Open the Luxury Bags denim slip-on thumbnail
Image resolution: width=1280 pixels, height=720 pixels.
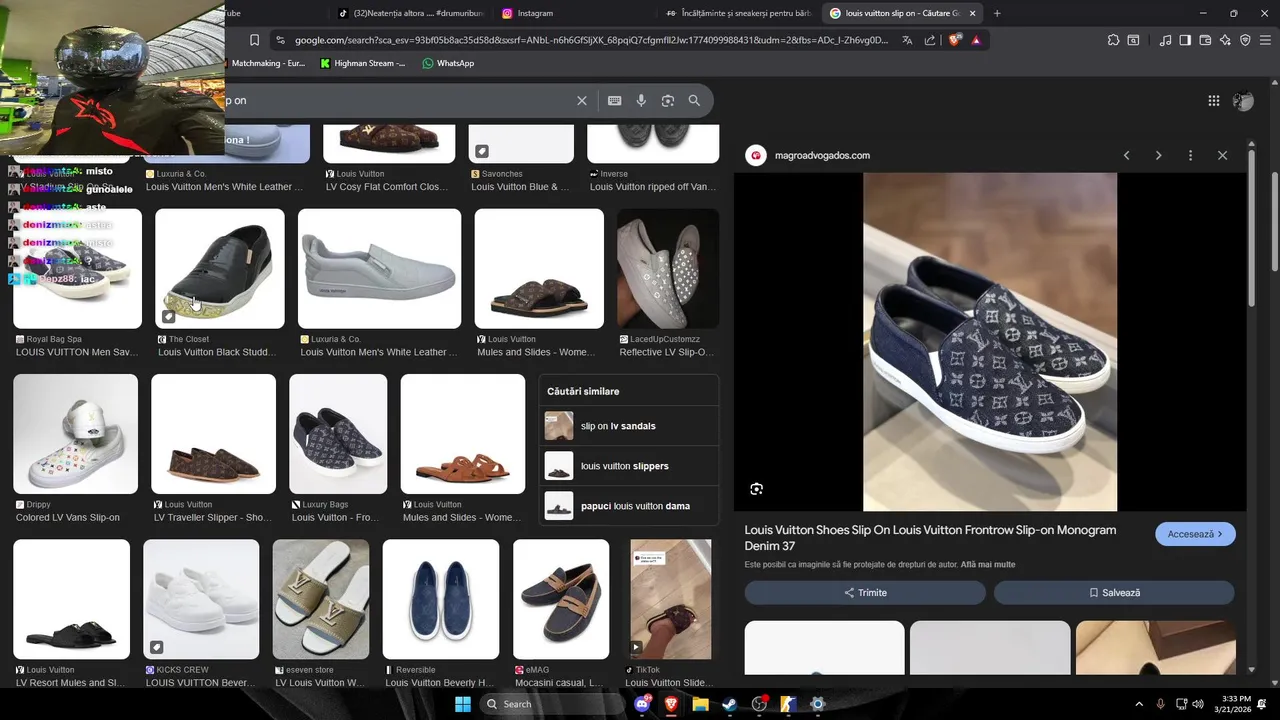pos(338,434)
